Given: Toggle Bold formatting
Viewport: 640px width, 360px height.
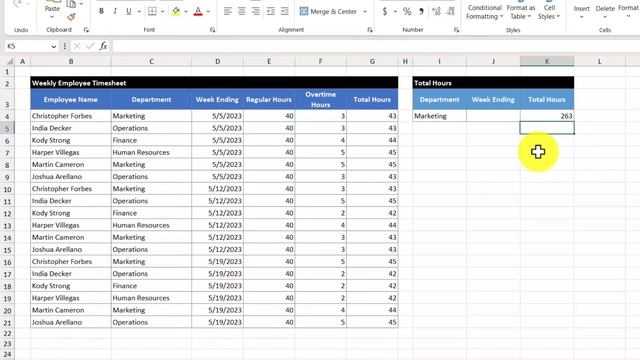Looking at the screenshot, I should pyautogui.click(x=101, y=11).
